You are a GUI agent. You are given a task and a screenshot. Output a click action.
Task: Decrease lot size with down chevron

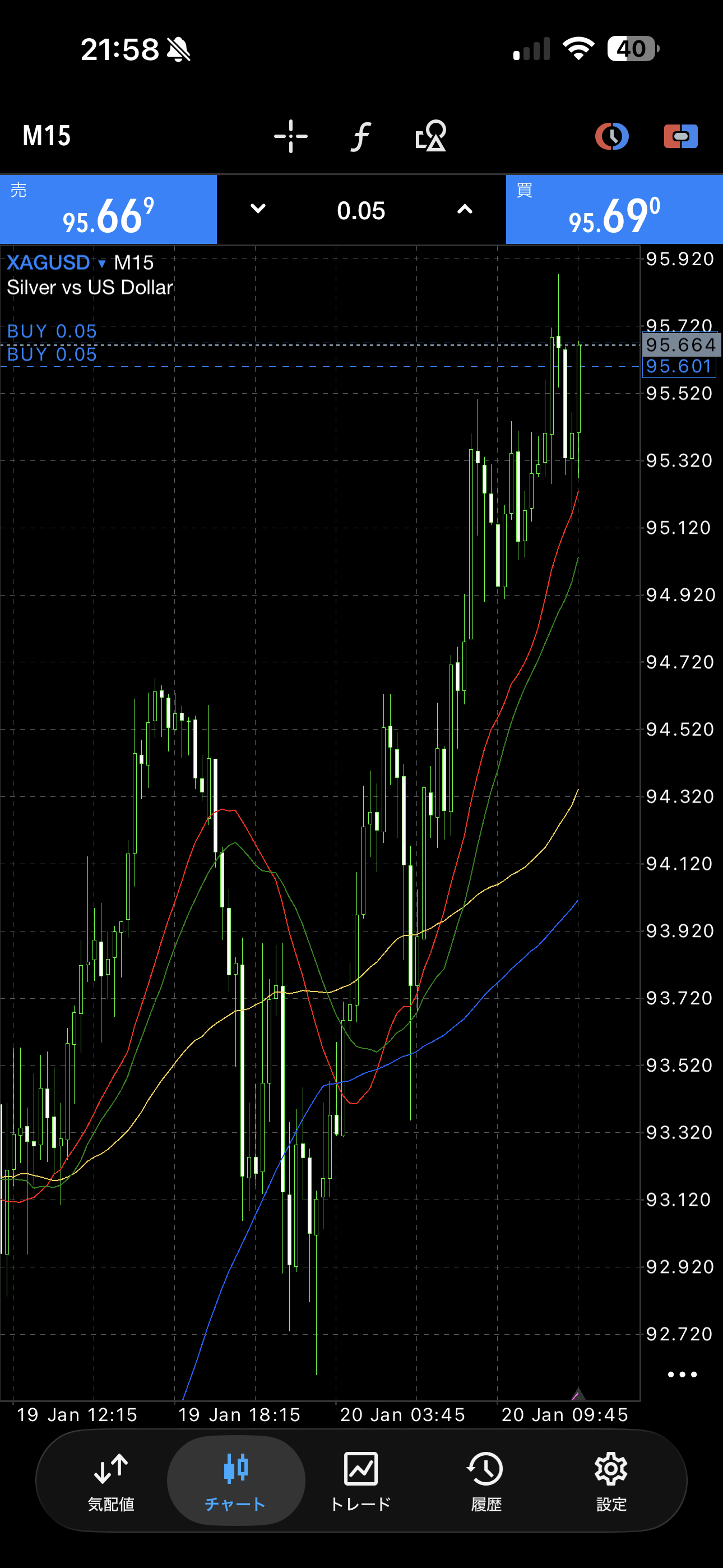tap(258, 209)
